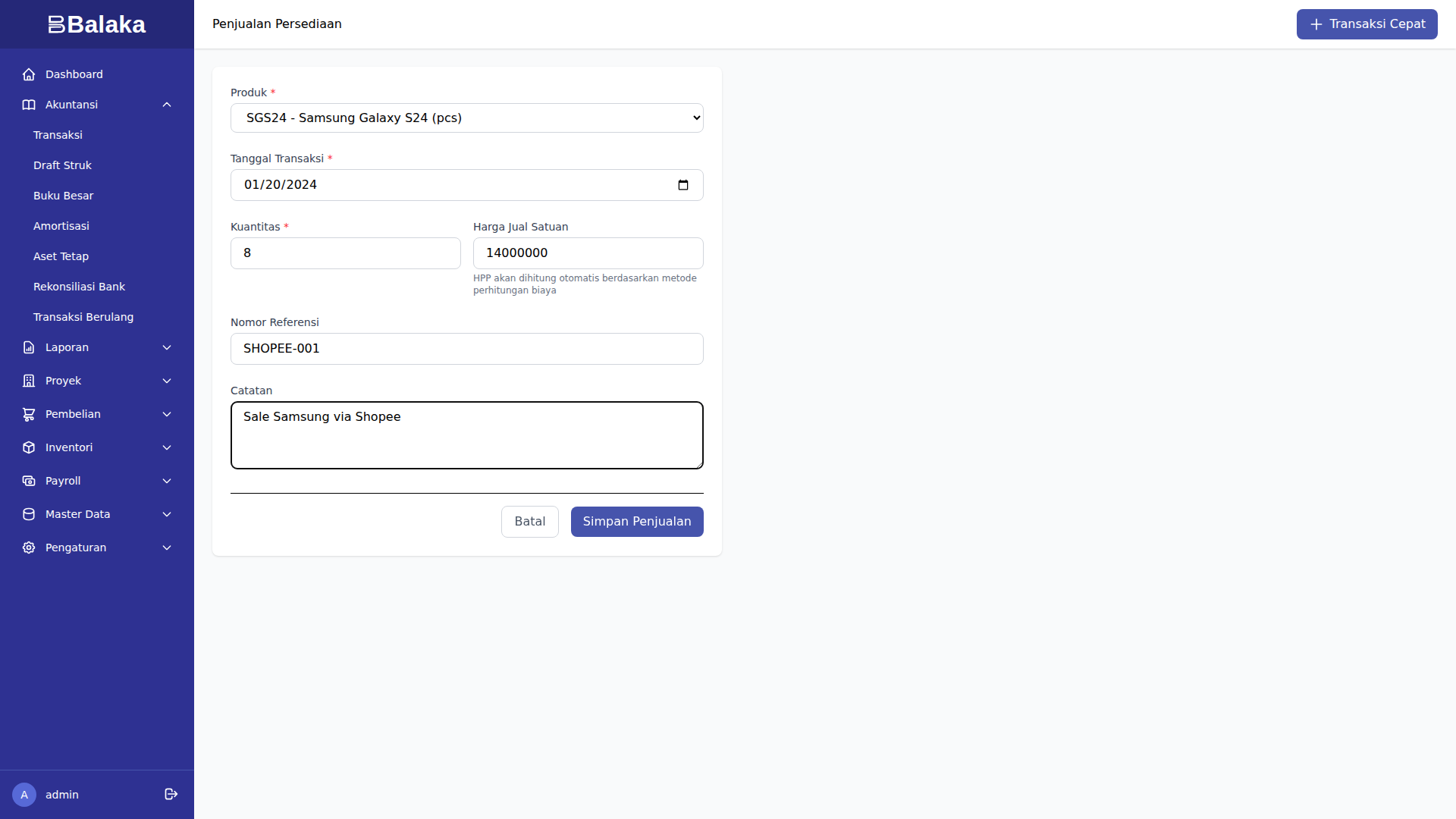Viewport: 1456px width, 819px height.
Task: Click the Master Data database icon
Action: click(x=28, y=514)
